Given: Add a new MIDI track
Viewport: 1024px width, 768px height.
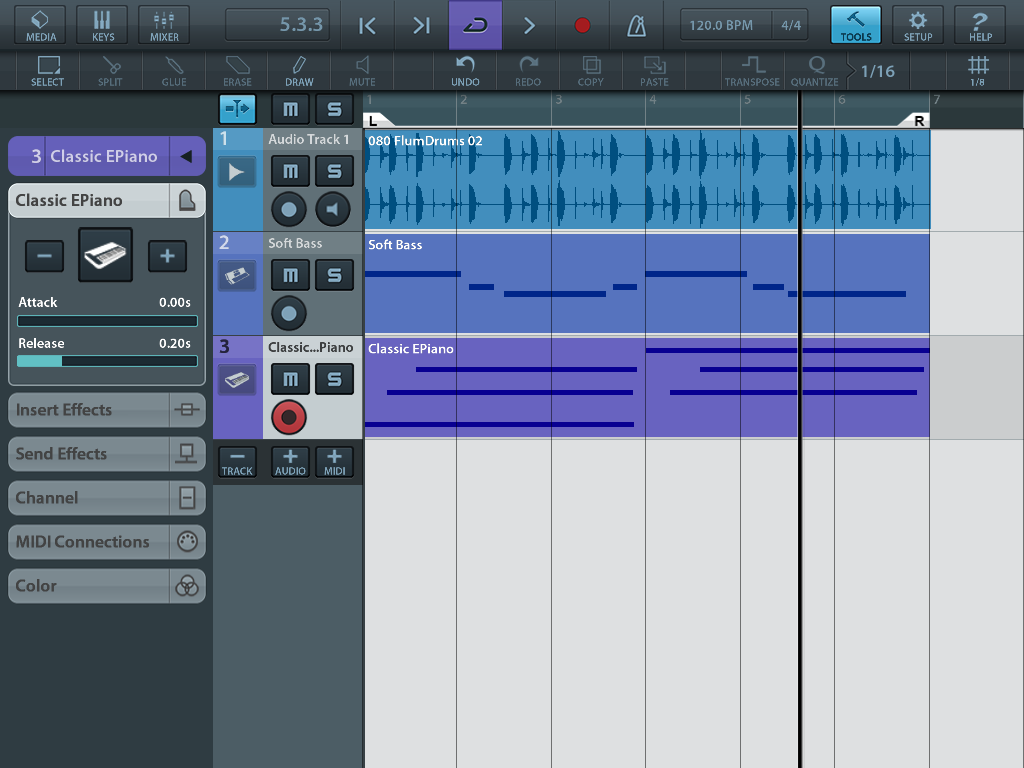Looking at the screenshot, I should point(334,462).
